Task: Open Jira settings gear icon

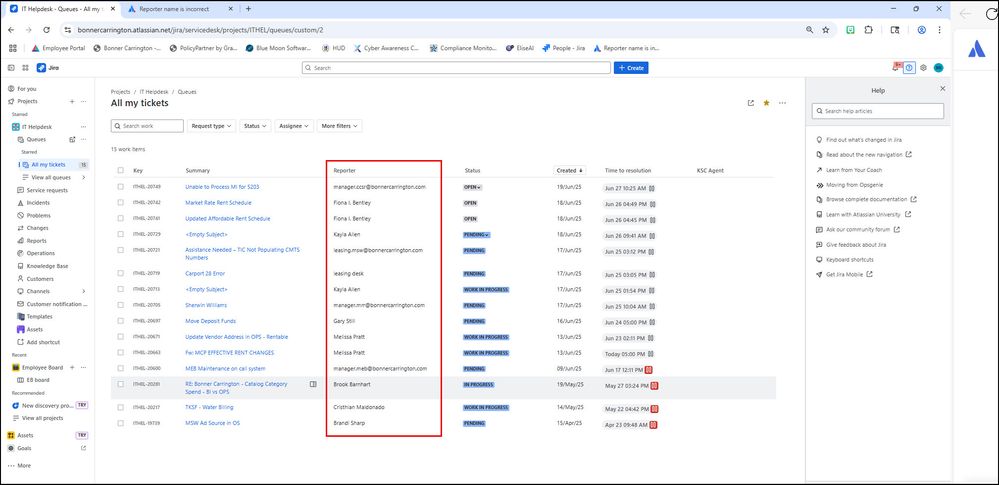Action: [923, 68]
